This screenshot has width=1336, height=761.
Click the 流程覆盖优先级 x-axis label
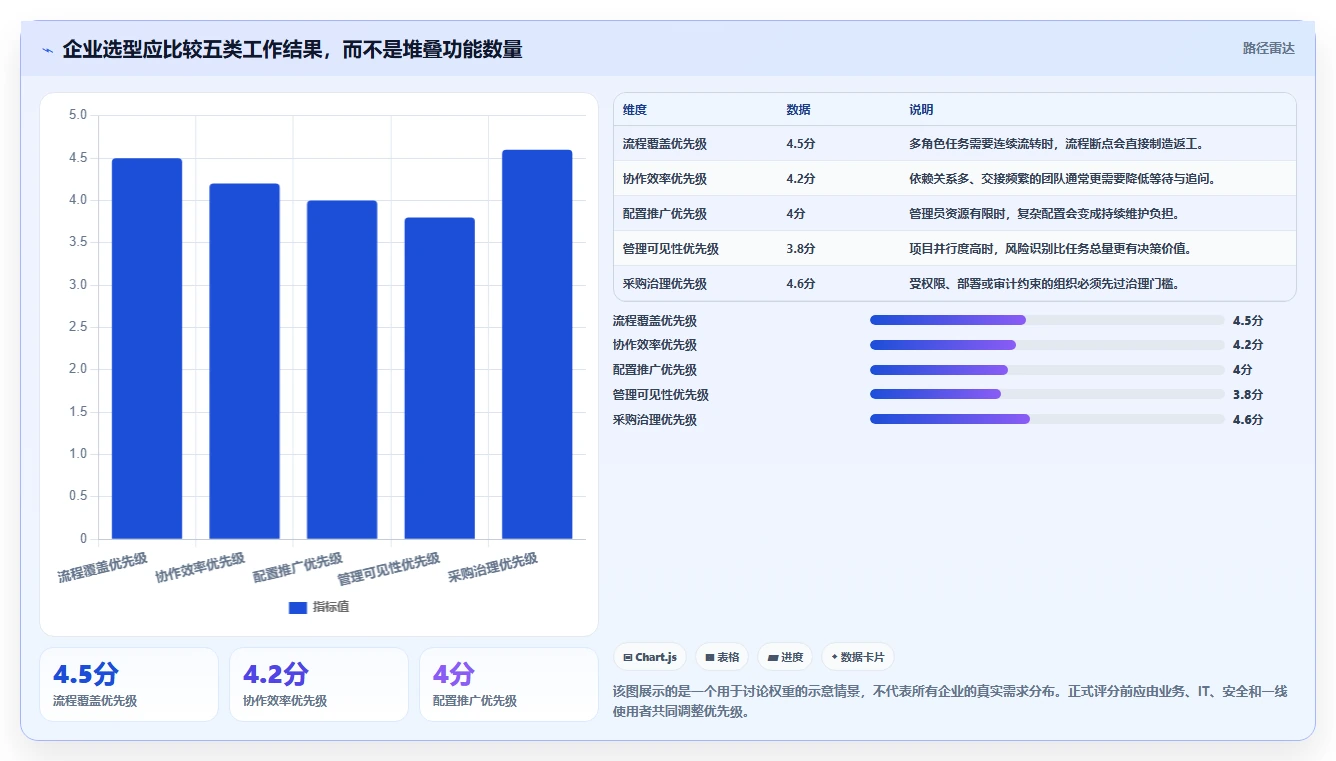point(102,568)
